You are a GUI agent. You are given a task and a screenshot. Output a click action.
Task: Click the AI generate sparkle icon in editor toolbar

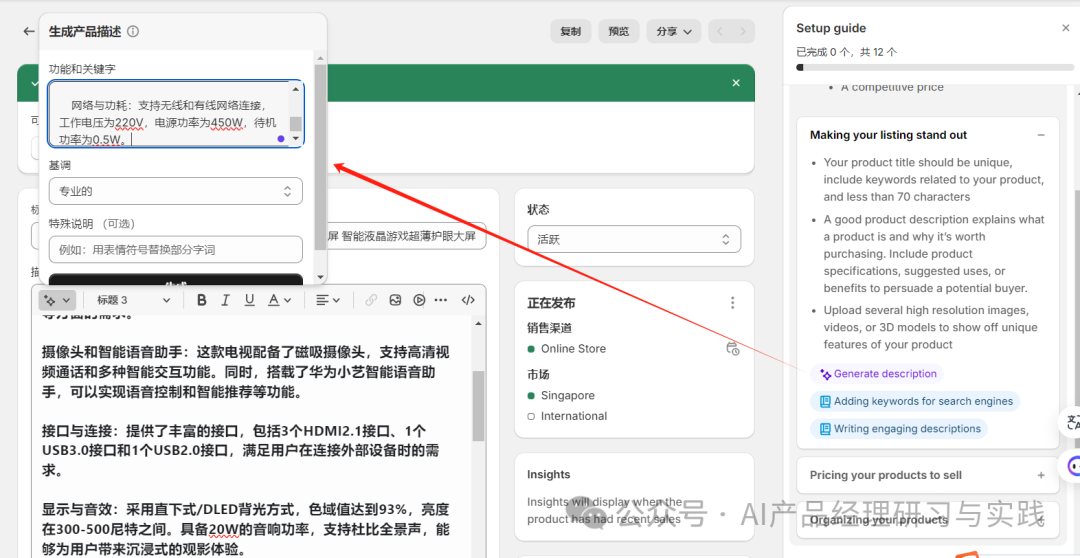tap(50, 300)
